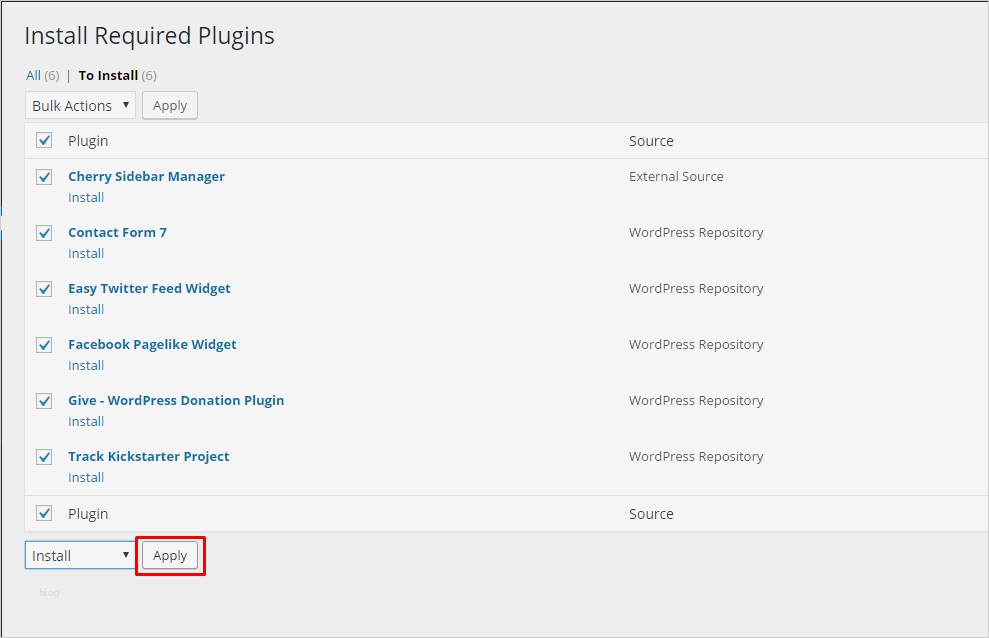The width and height of the screenshot is (989, 638).
Task: Click Install under Contact Form 7
Action: click(x=86, y=253)
